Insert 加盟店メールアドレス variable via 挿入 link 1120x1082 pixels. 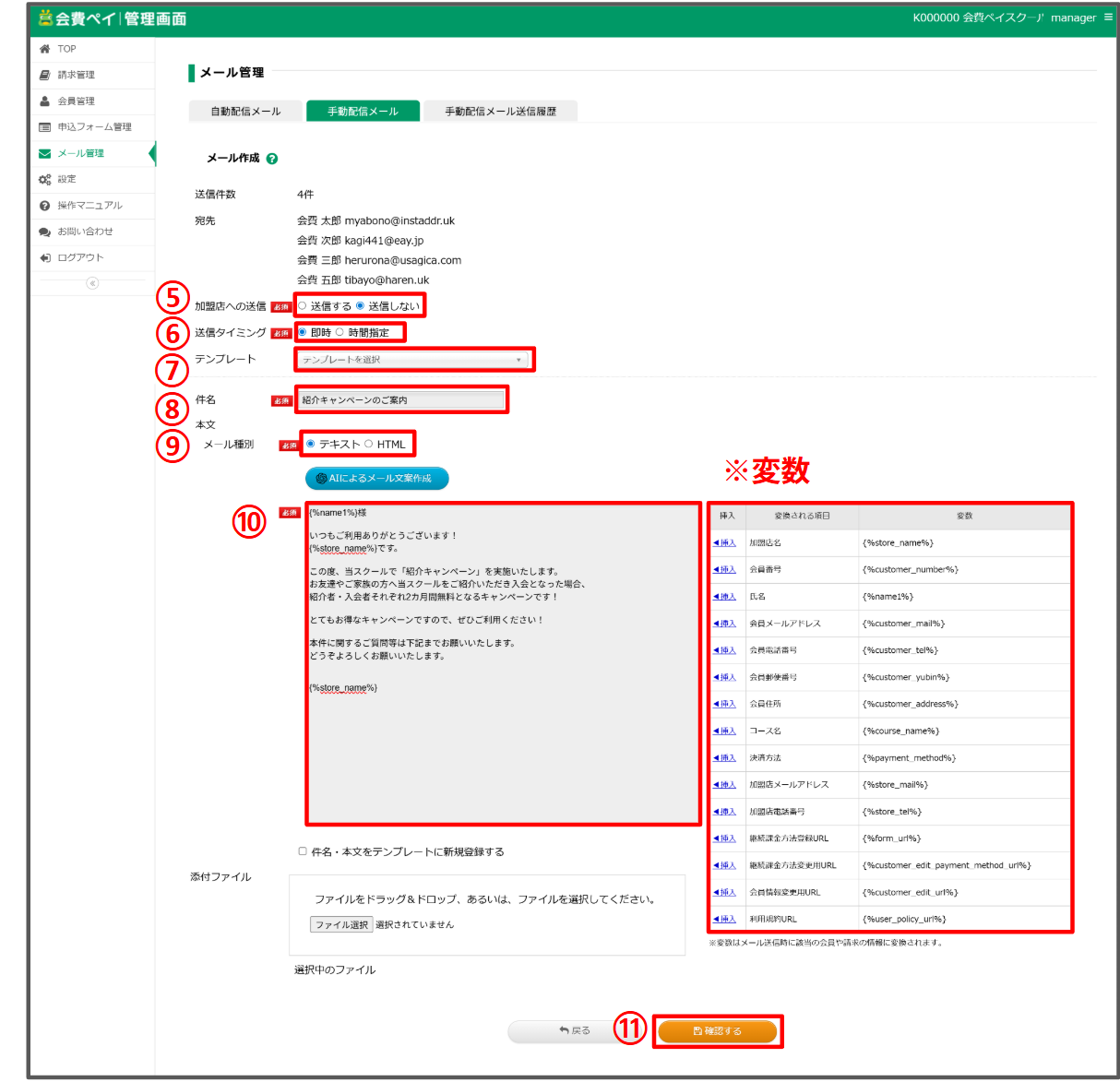coord(725,785)
